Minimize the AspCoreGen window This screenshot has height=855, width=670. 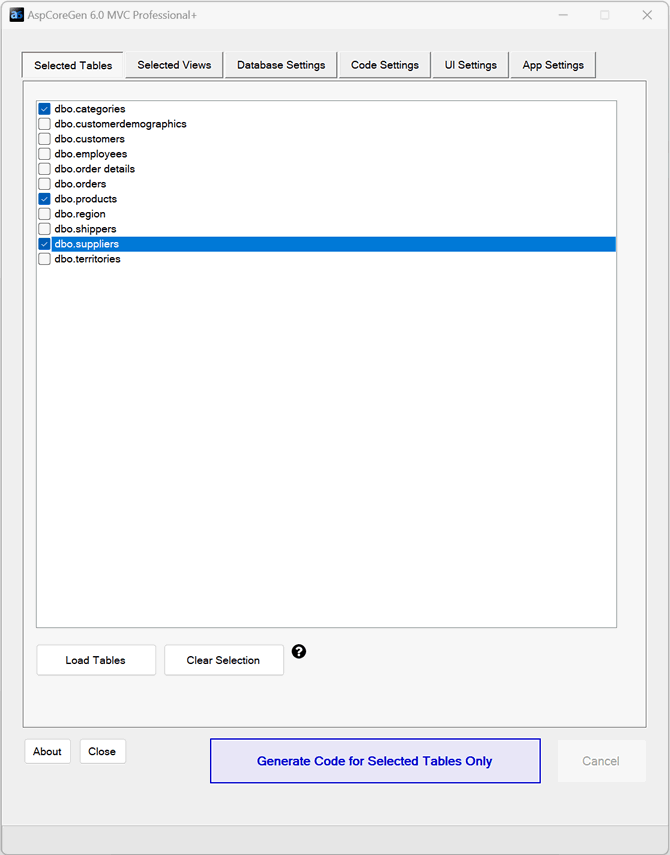[563, 15]
